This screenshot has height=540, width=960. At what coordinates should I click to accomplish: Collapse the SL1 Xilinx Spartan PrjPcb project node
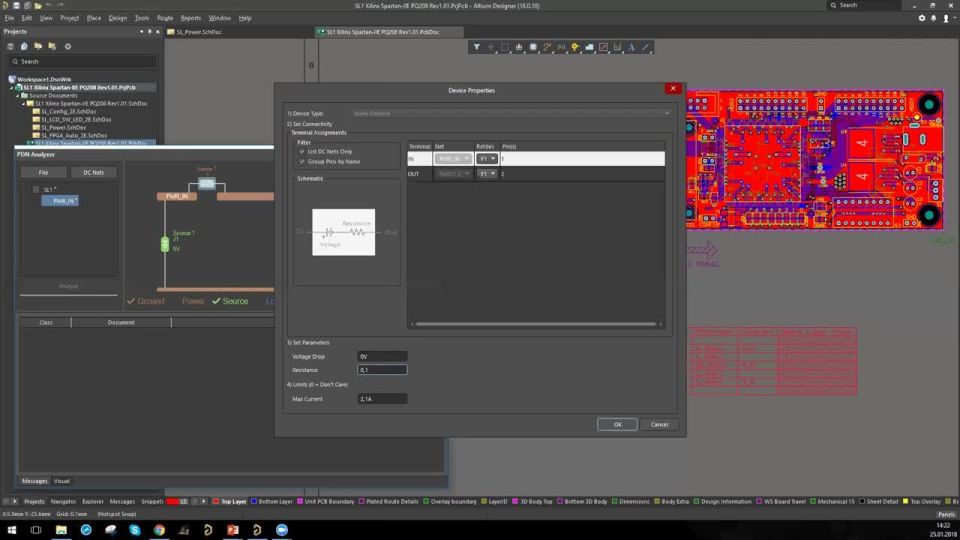coord(12,88)
